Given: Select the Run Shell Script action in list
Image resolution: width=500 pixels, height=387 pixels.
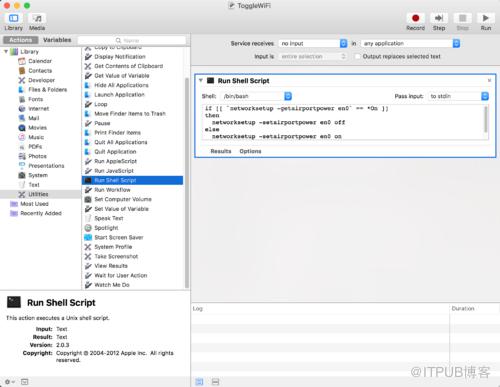Looking at the screenshot, I should click(132, 180).
